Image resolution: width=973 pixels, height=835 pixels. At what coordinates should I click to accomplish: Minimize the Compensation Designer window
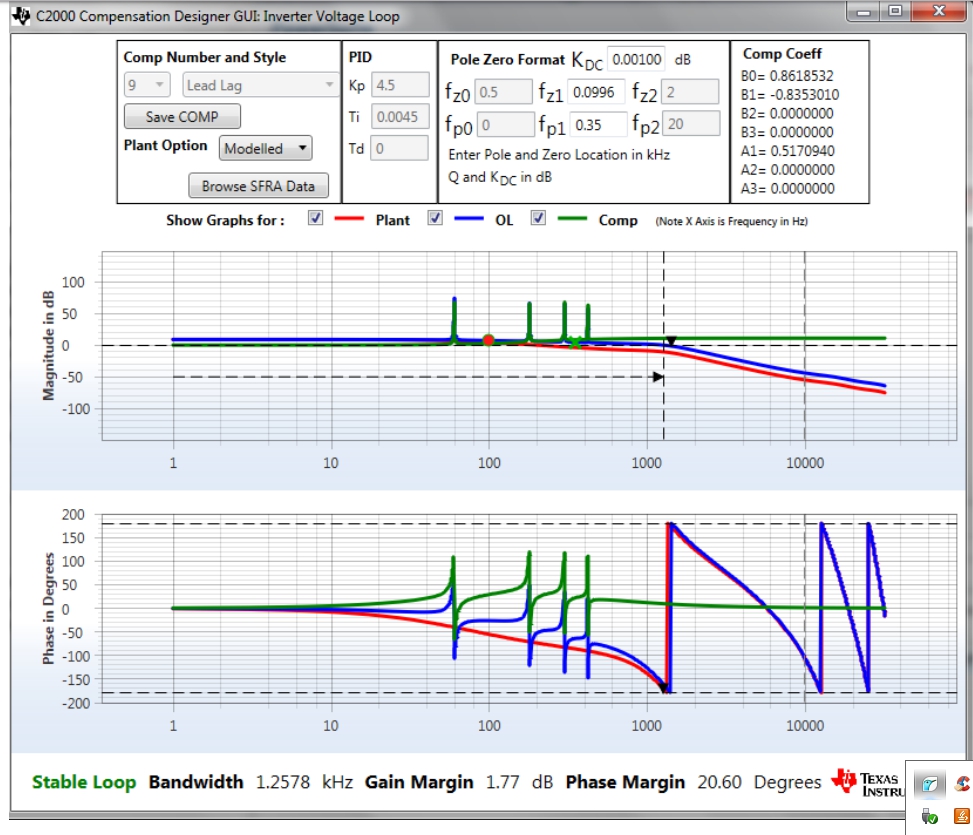(863, 11)
